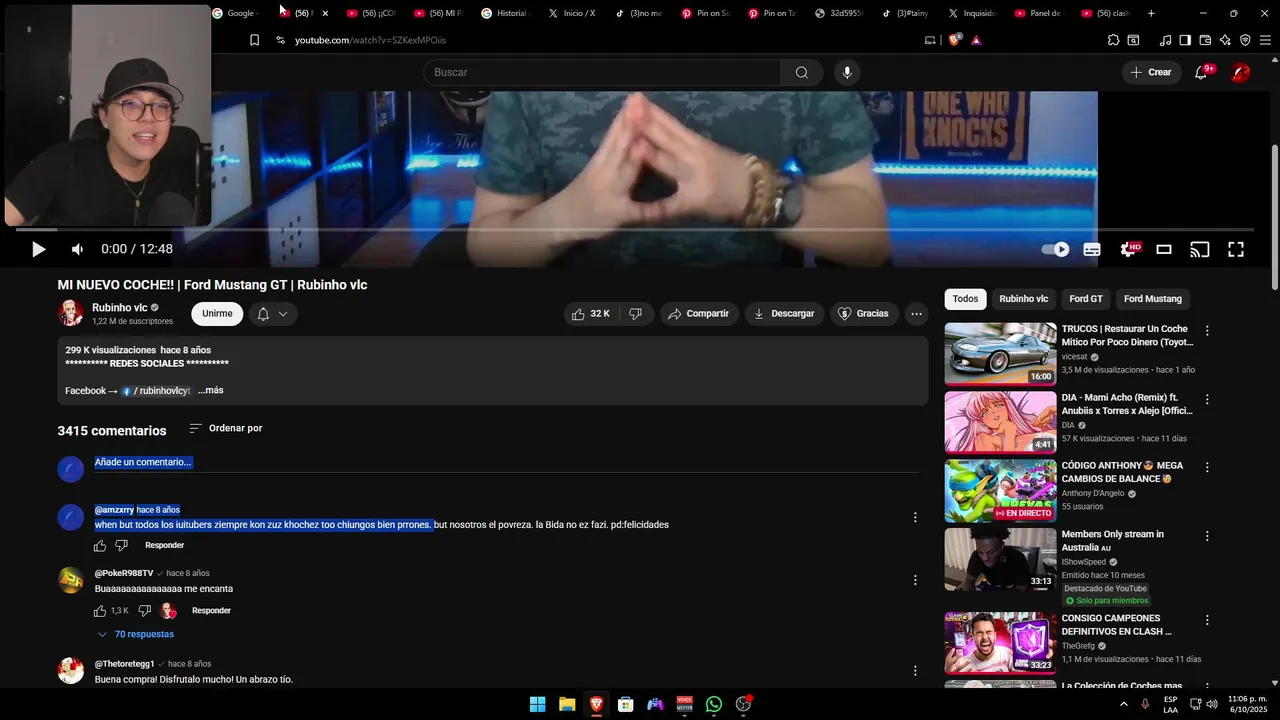The height and width of the screenshot is (720, 1280).
Task: Click the Unirme join button
Action: 217,314
